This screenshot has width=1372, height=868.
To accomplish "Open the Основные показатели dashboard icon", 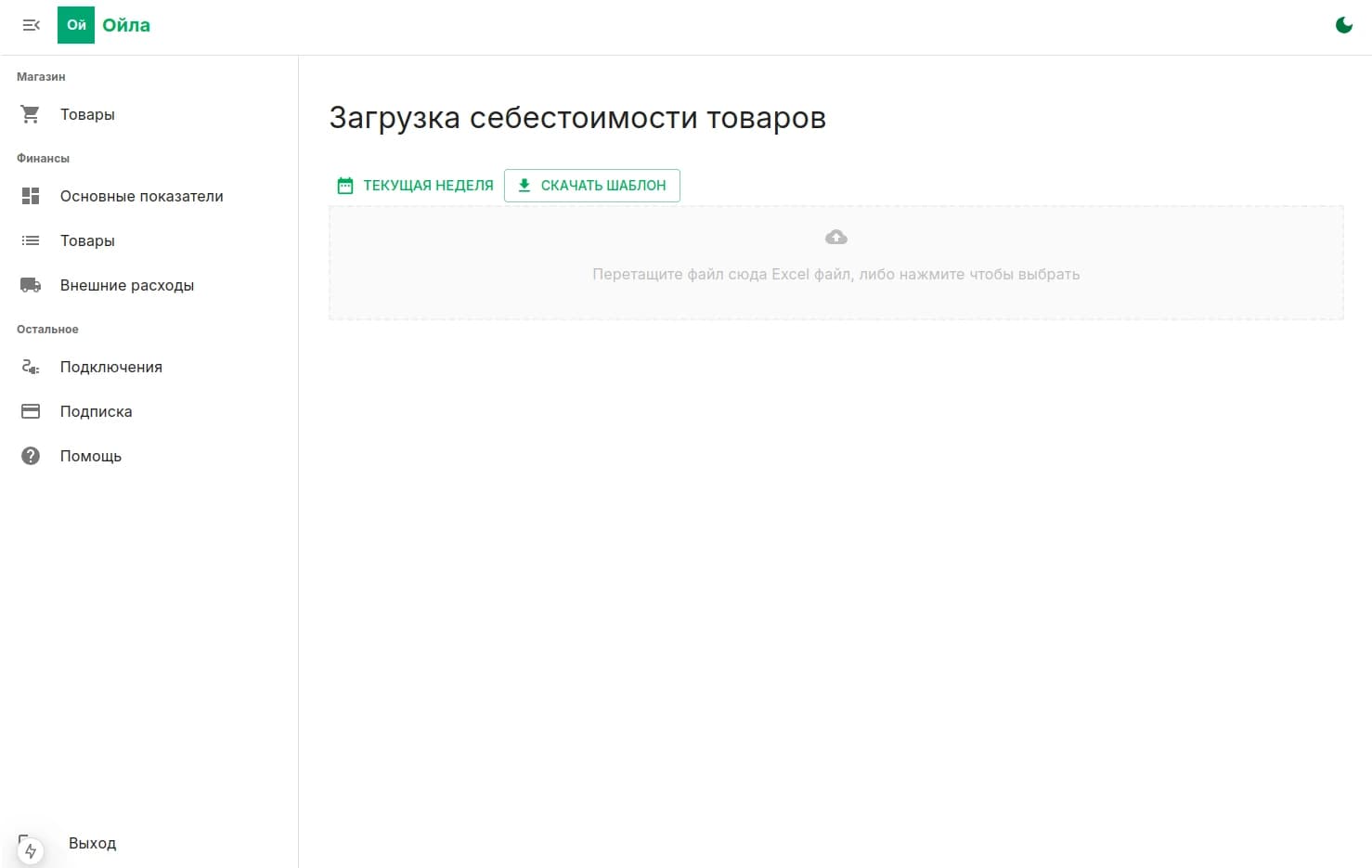I will 30,196.
